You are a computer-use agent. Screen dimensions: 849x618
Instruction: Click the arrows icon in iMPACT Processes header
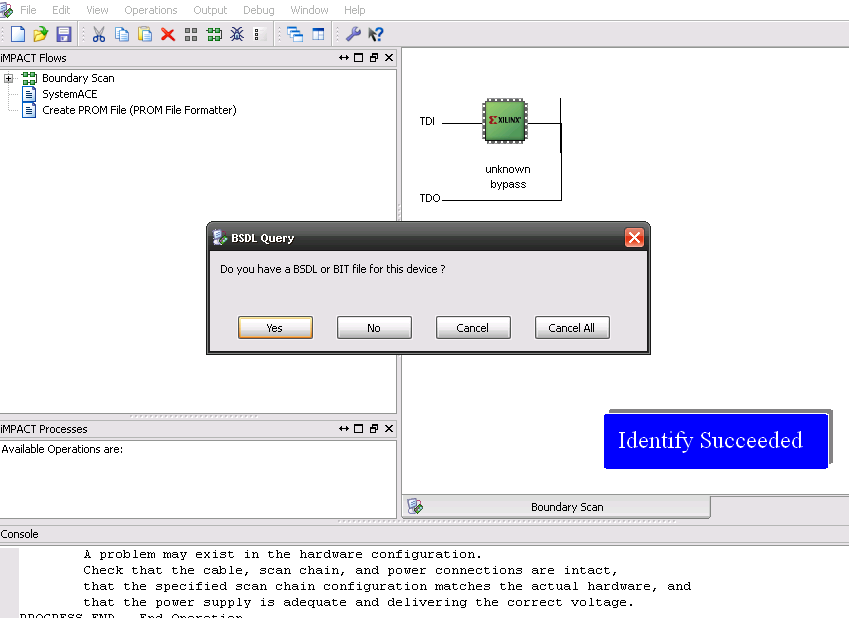tap(344, 428)
